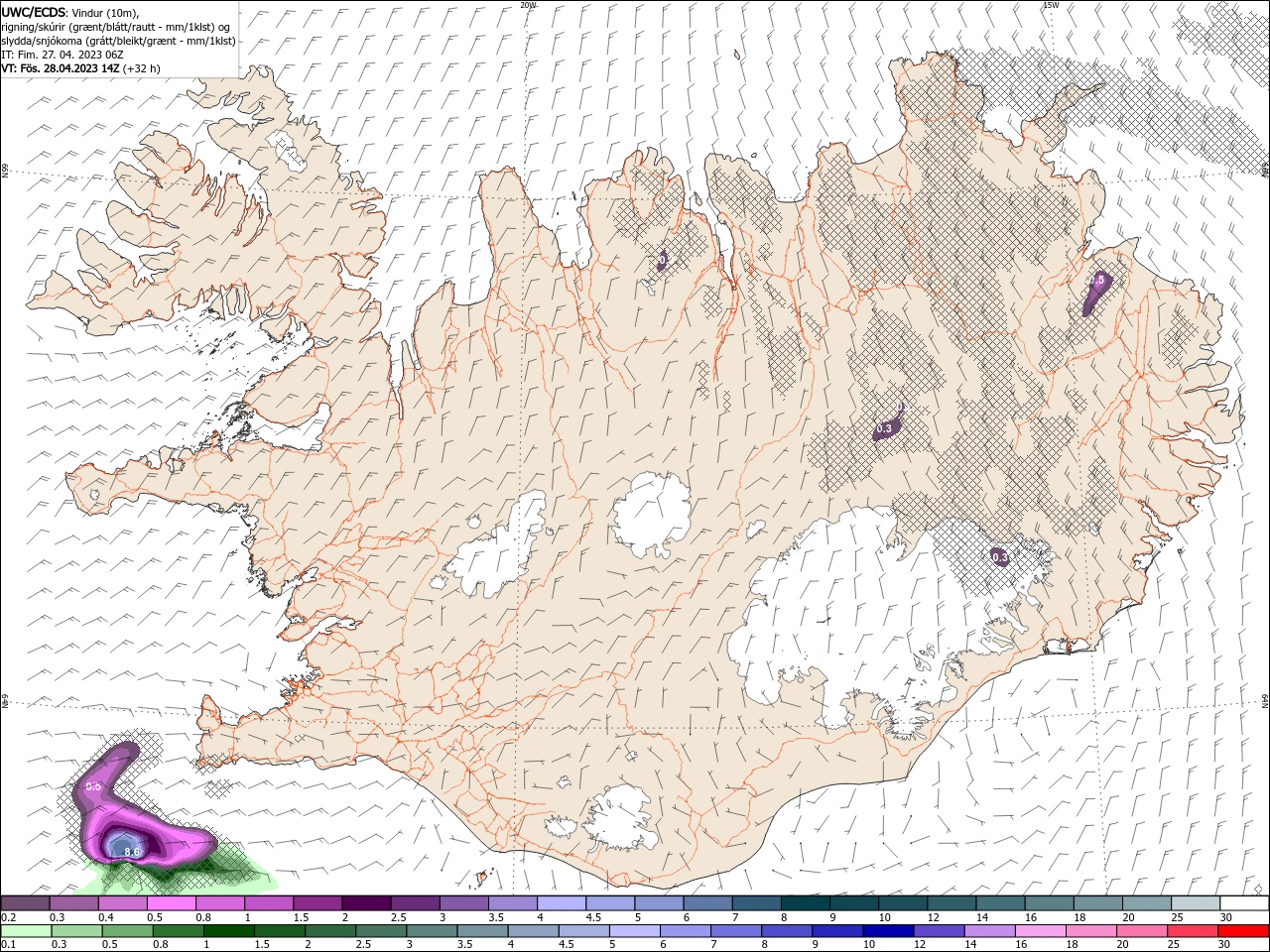Click the 0.3 label beside the large southeast glacier

coord(999,557)
